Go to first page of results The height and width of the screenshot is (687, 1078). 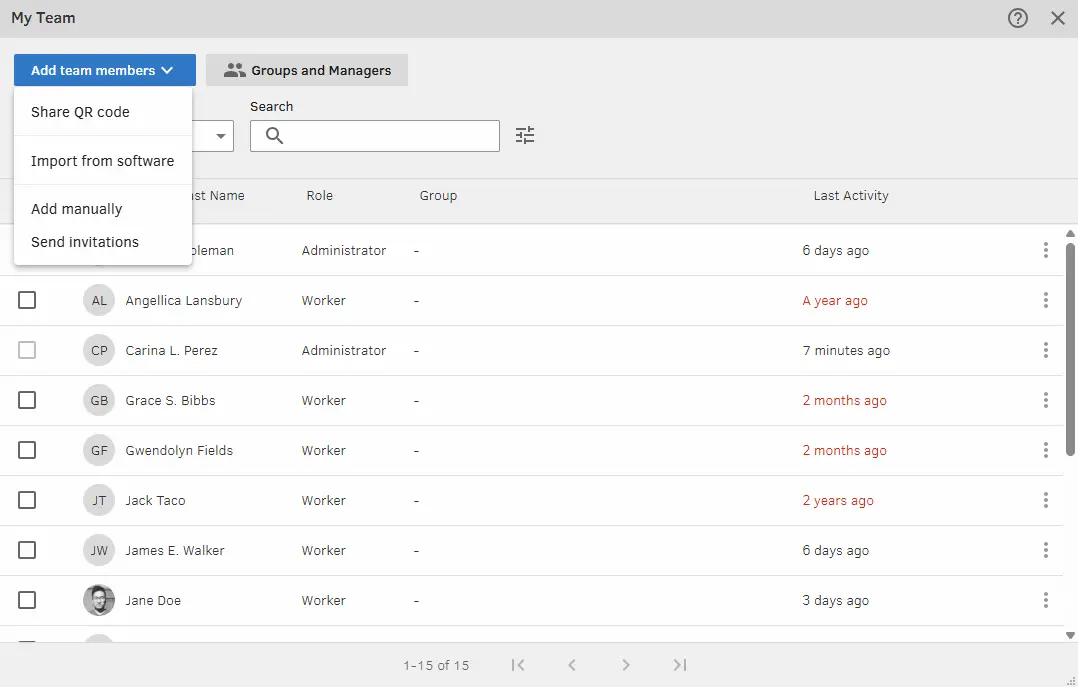(518, 665)
